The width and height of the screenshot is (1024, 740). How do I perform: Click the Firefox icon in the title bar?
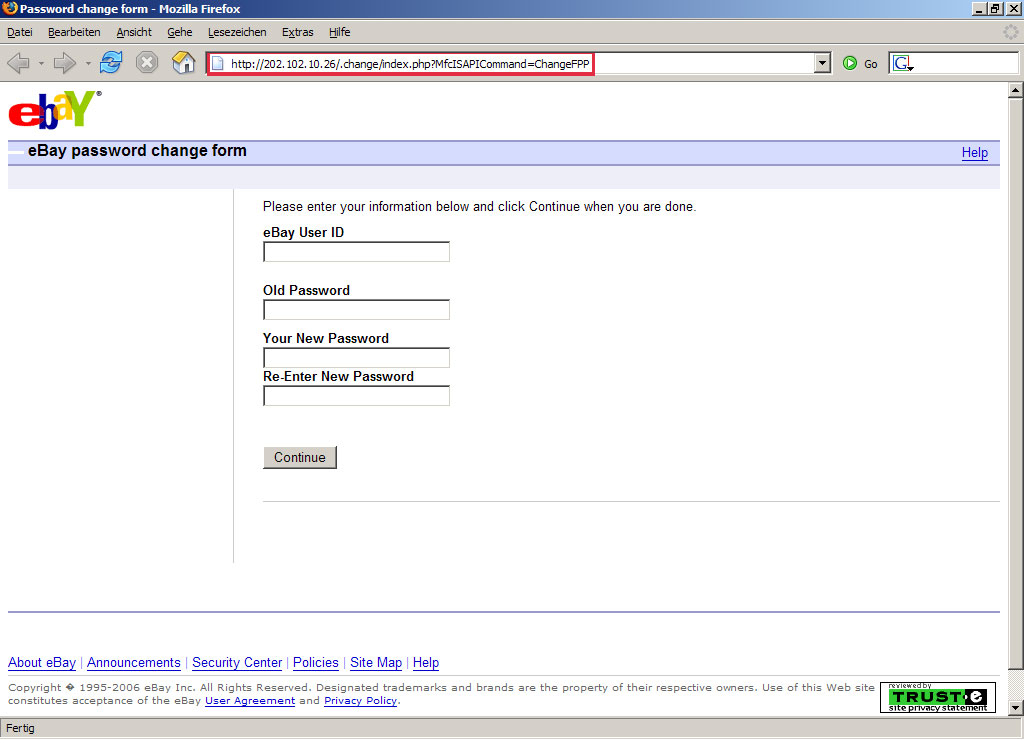[10, 8]
